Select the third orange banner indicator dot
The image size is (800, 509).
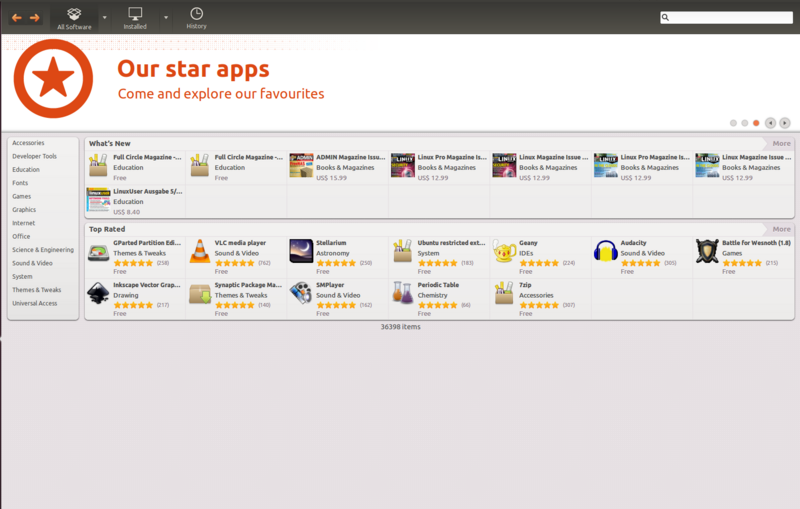coord(756,123)
